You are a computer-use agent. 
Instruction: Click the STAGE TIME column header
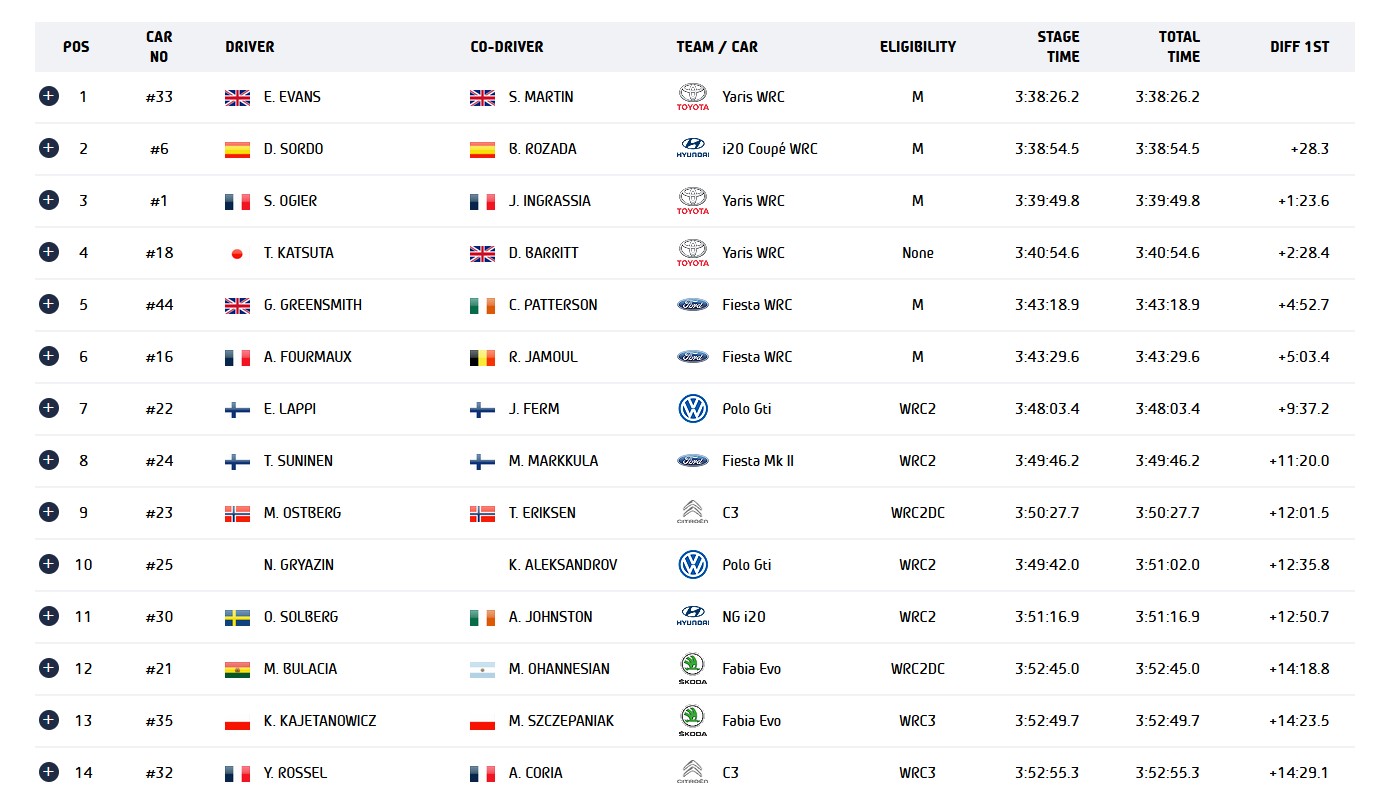[1057, 47]
